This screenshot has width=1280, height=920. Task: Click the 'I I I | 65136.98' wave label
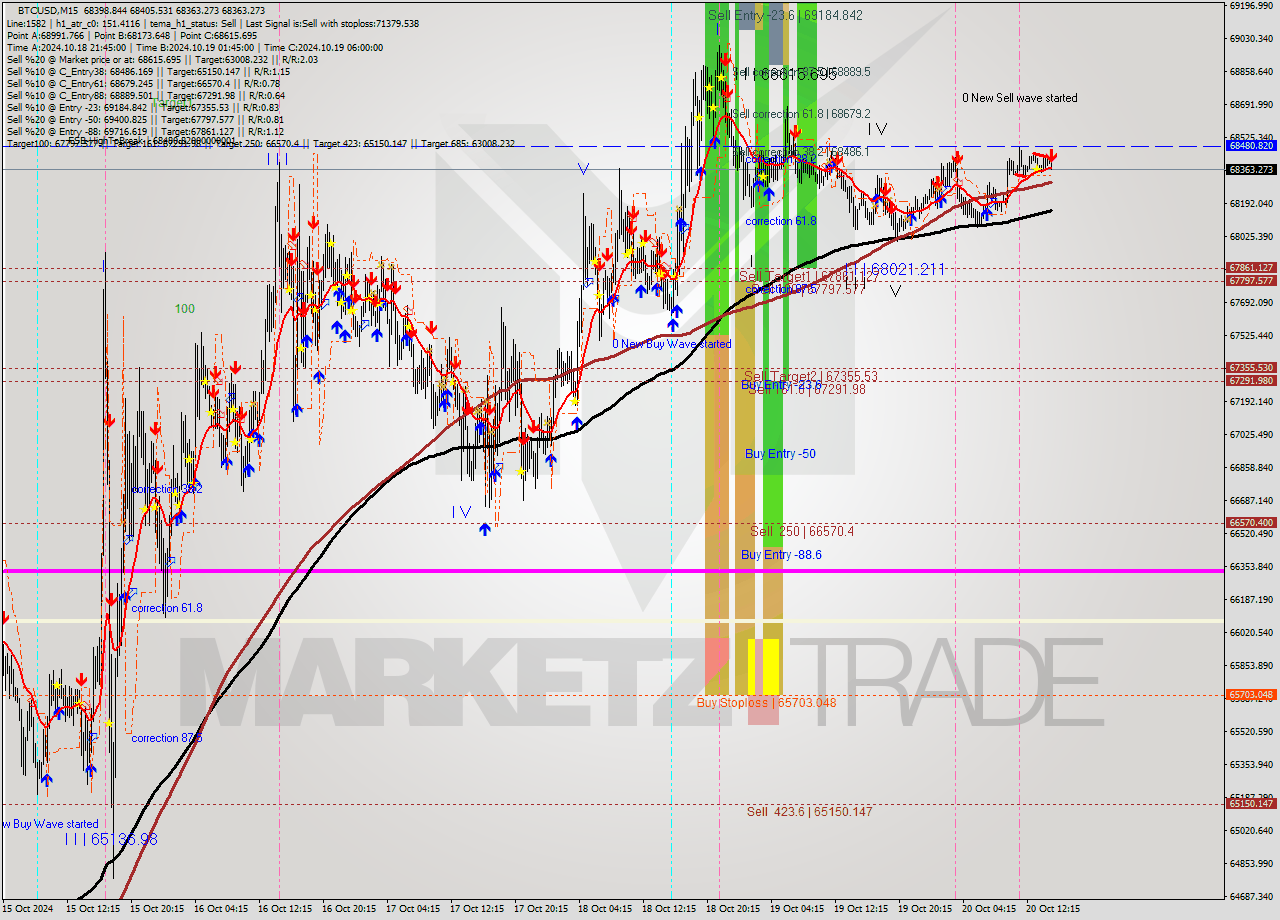110,840
